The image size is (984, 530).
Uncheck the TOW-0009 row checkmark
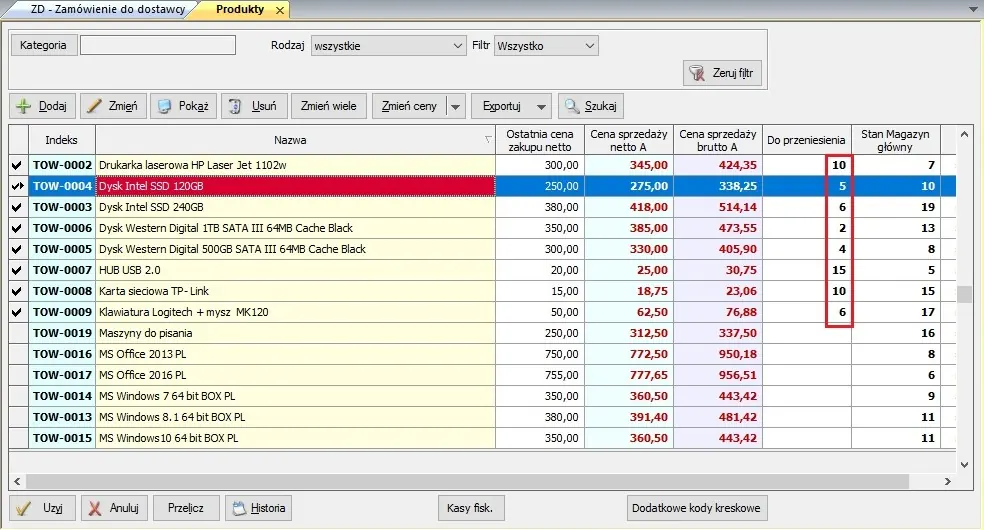(17, 312)
